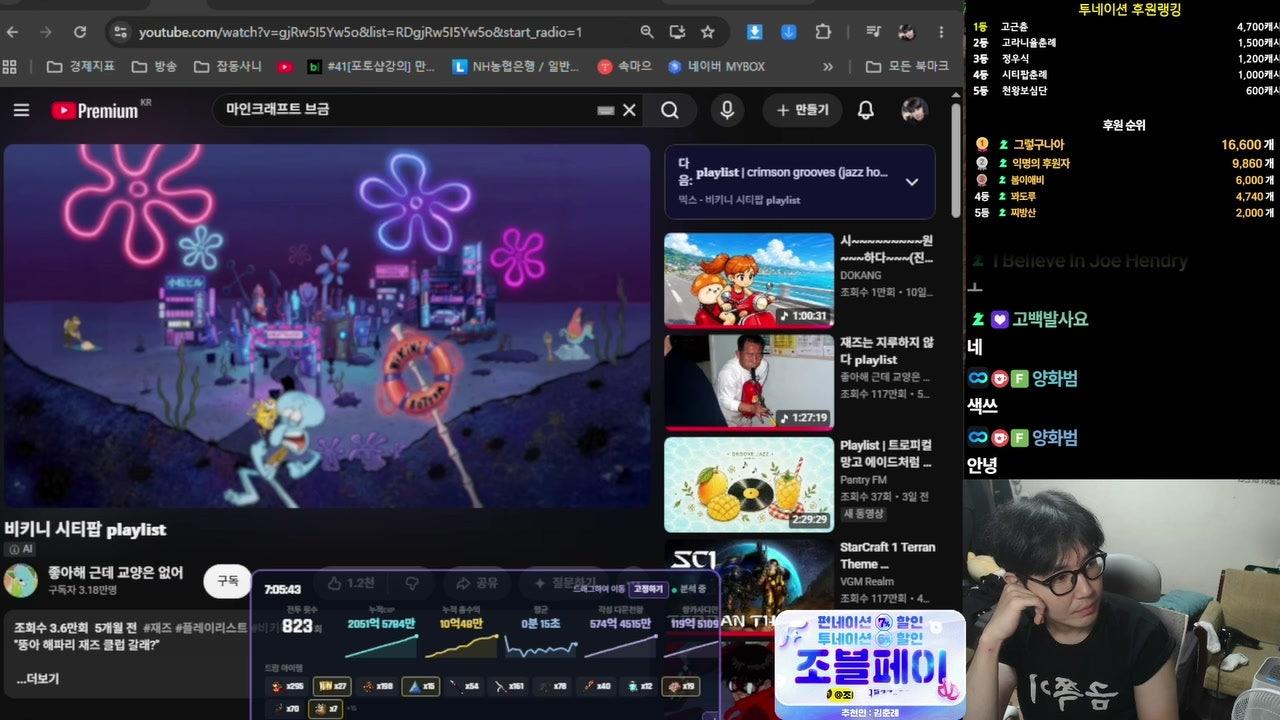
Task: Open the YouTube guide hamburger menu
Action: (21, 110)
